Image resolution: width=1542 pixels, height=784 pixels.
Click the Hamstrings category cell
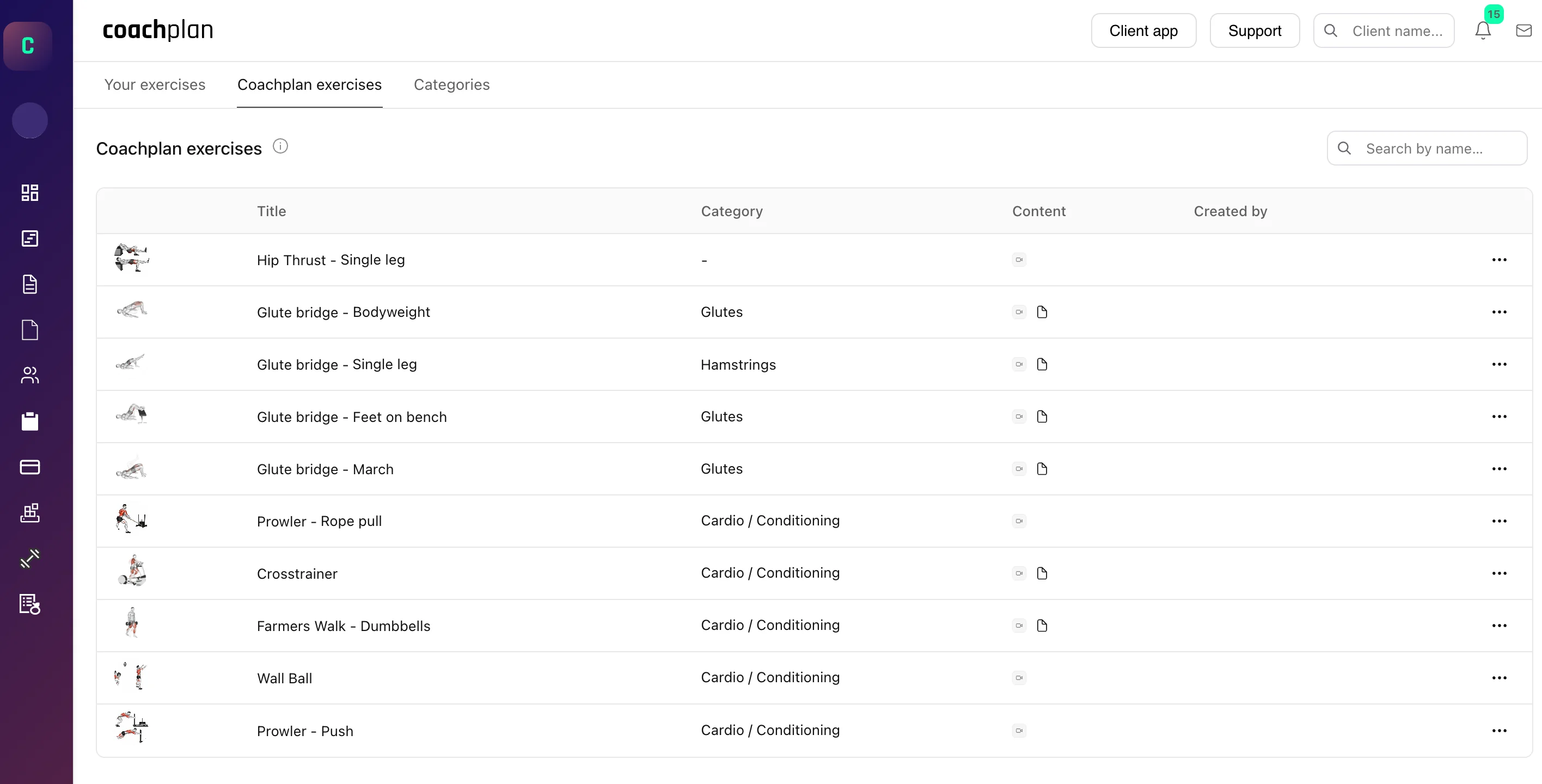(x=738, y=365)
